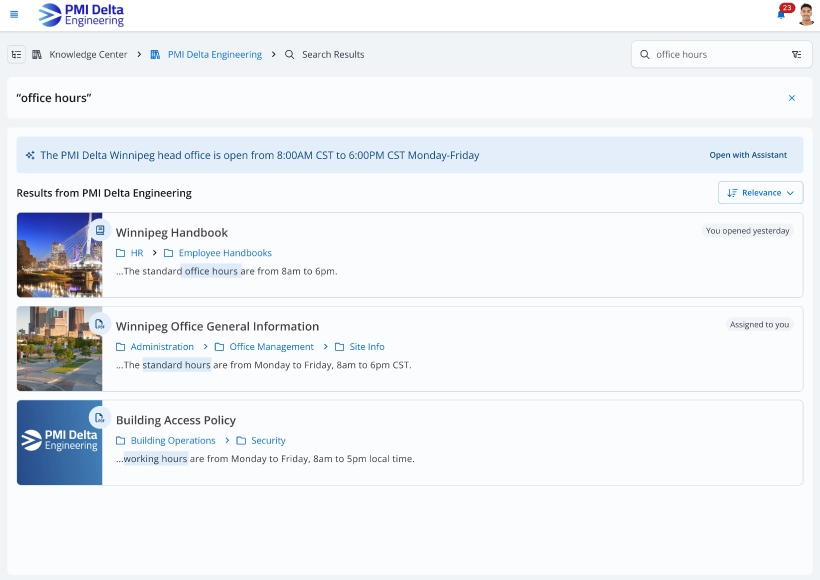Image resolution: width=820 pixels, height=580 pixels.
Task: Click folder icon beside Office Management
Action: [x=219, y=347]
